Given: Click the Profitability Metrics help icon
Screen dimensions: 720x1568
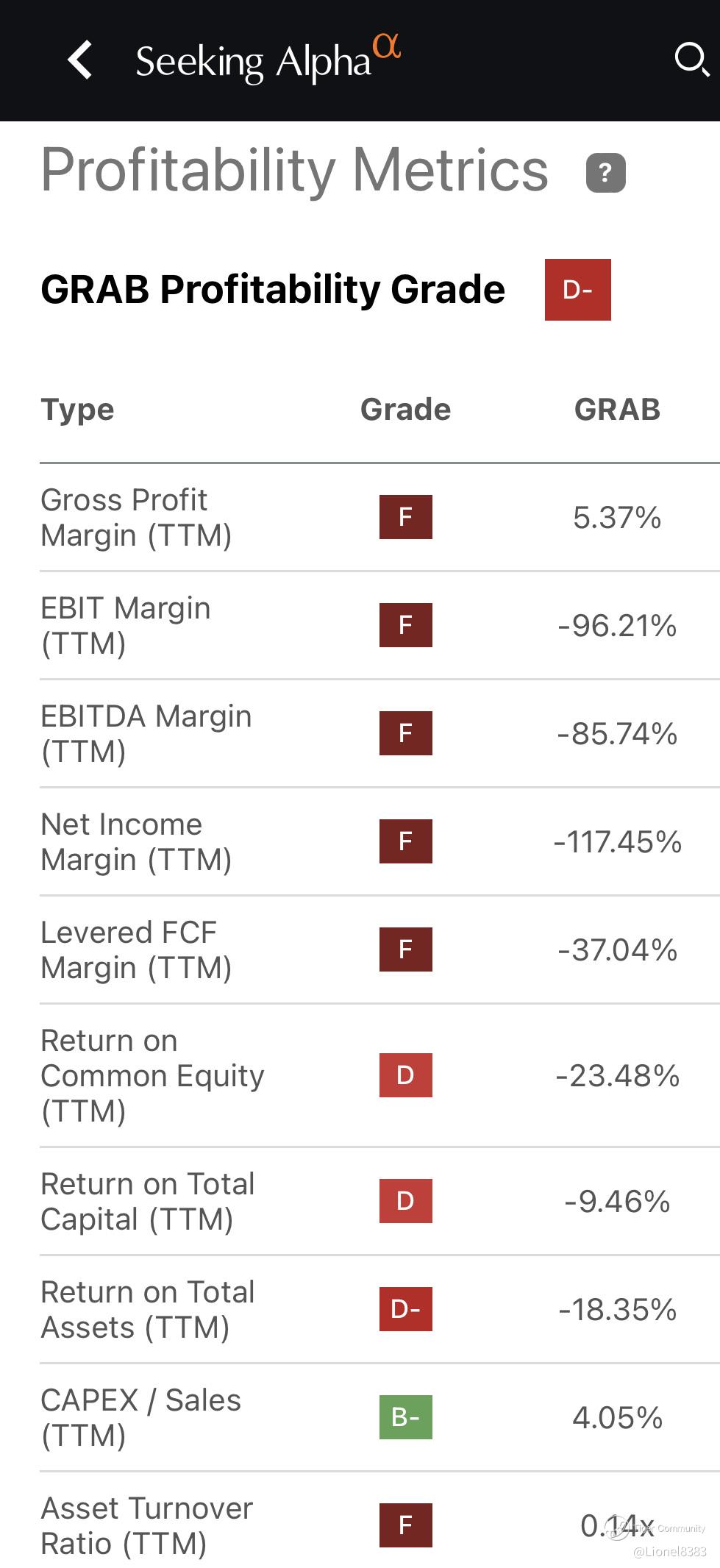Looking at the screenshot, I should tap(605, 173).
